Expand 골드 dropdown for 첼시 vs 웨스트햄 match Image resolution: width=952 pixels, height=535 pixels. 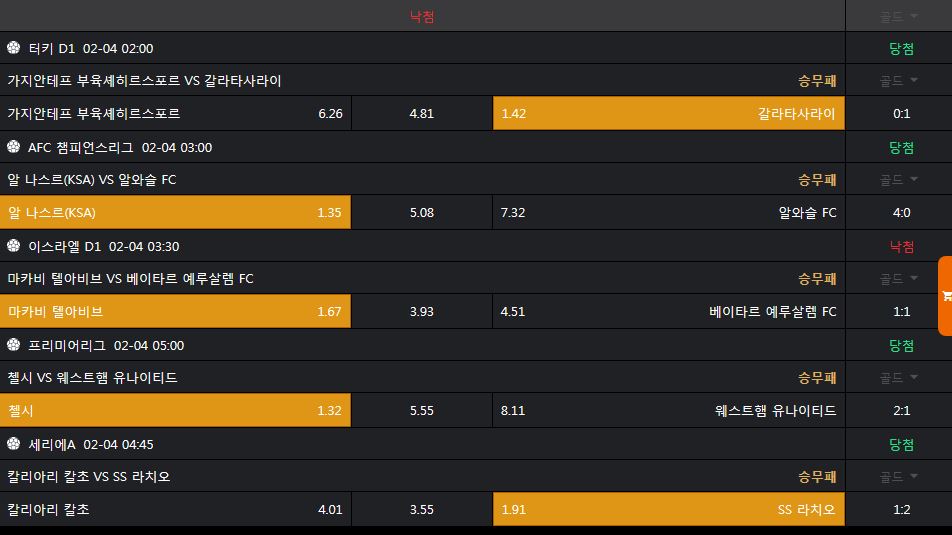899,378
